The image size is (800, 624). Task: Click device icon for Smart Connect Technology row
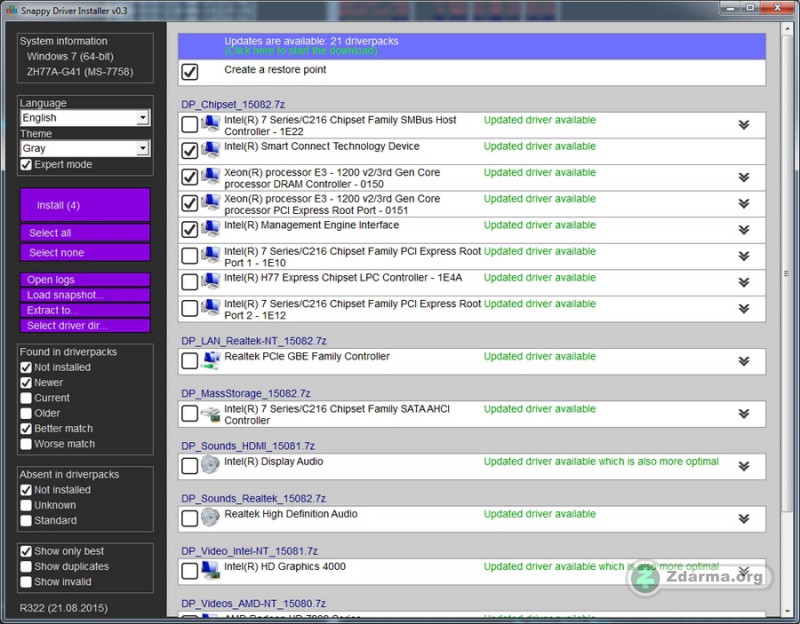(210, 150)
